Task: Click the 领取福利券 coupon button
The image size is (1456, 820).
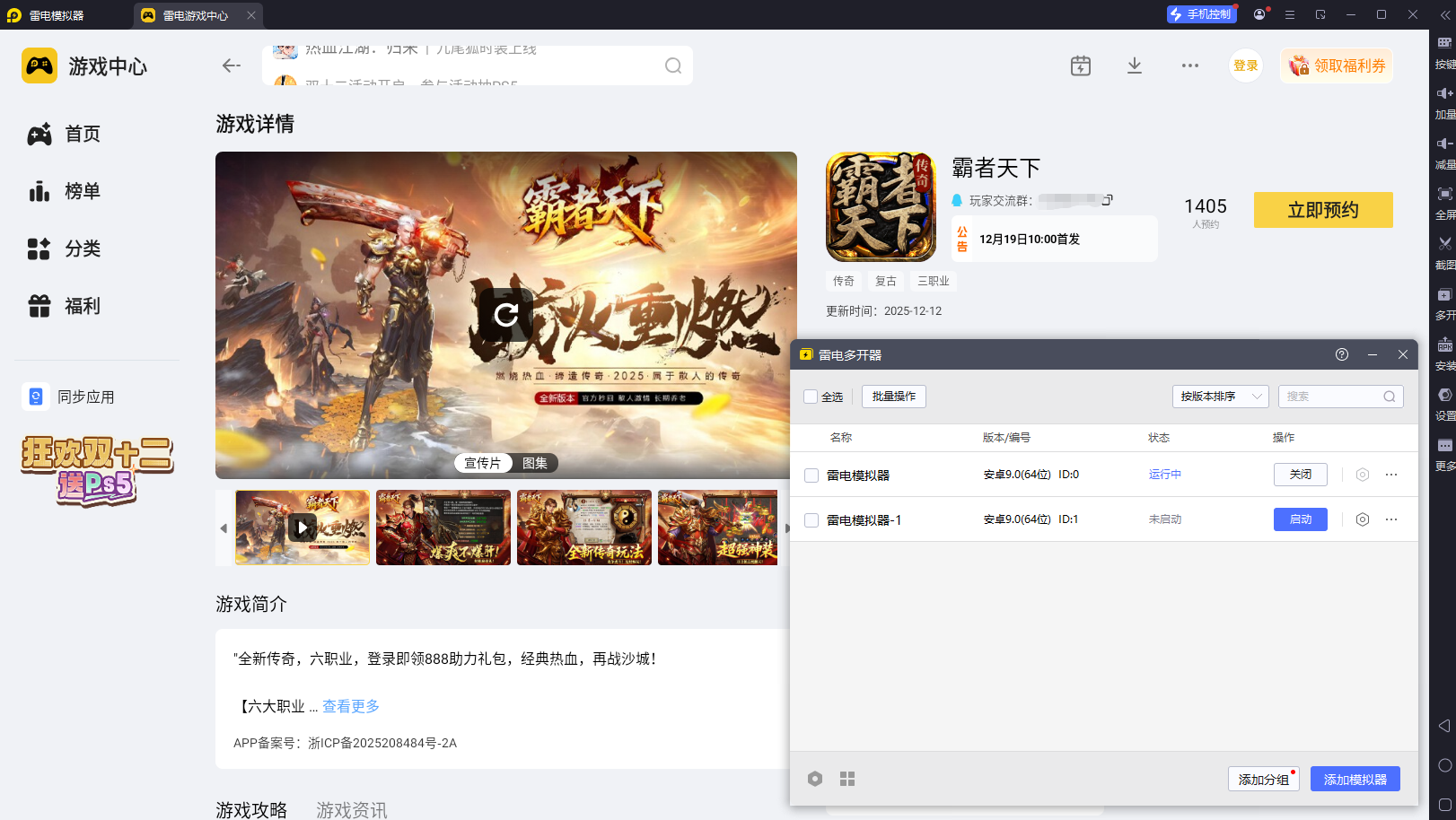Action: [x=1337, y=65]
